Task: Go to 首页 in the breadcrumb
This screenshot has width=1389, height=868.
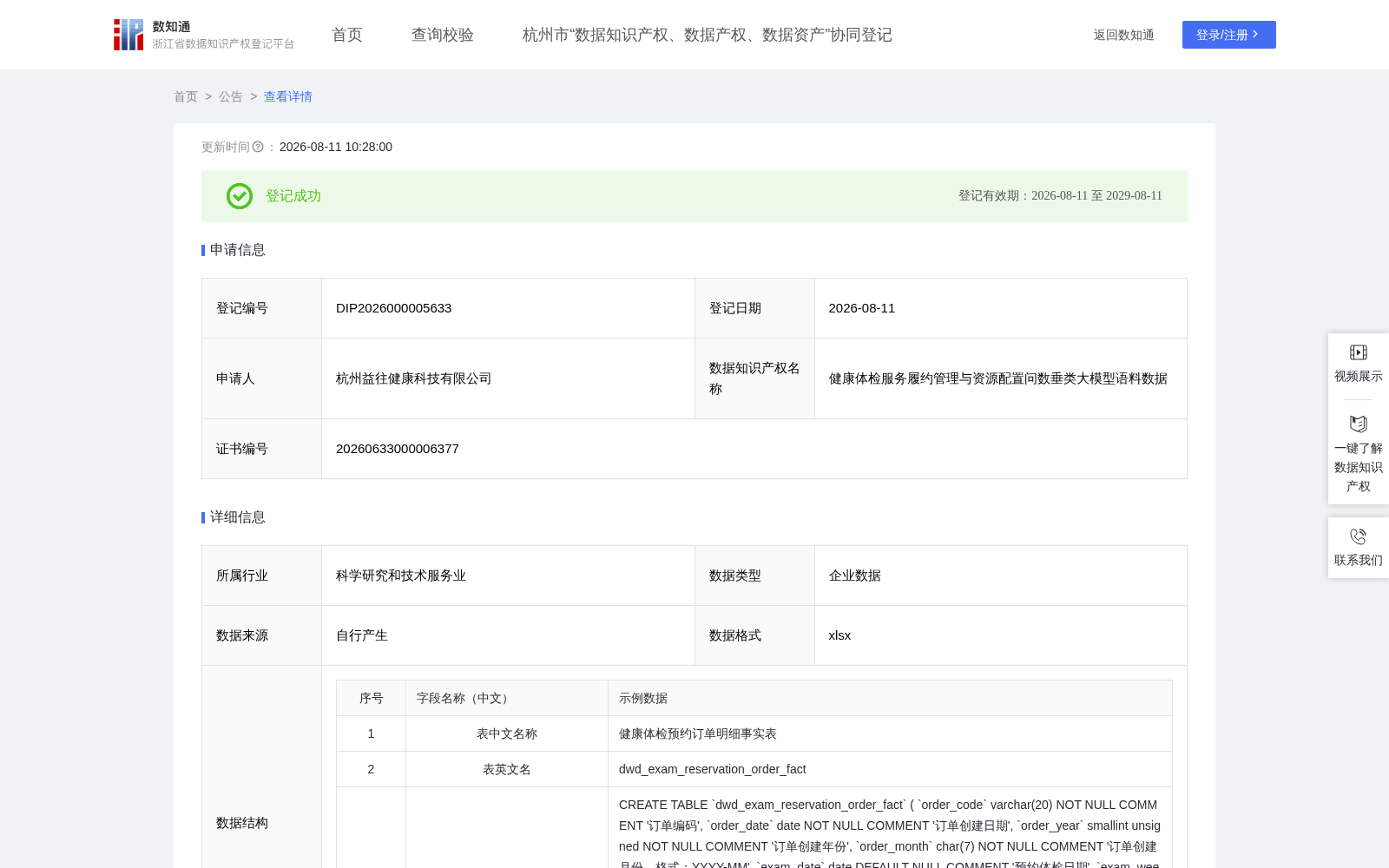Action: coord(186,96)
